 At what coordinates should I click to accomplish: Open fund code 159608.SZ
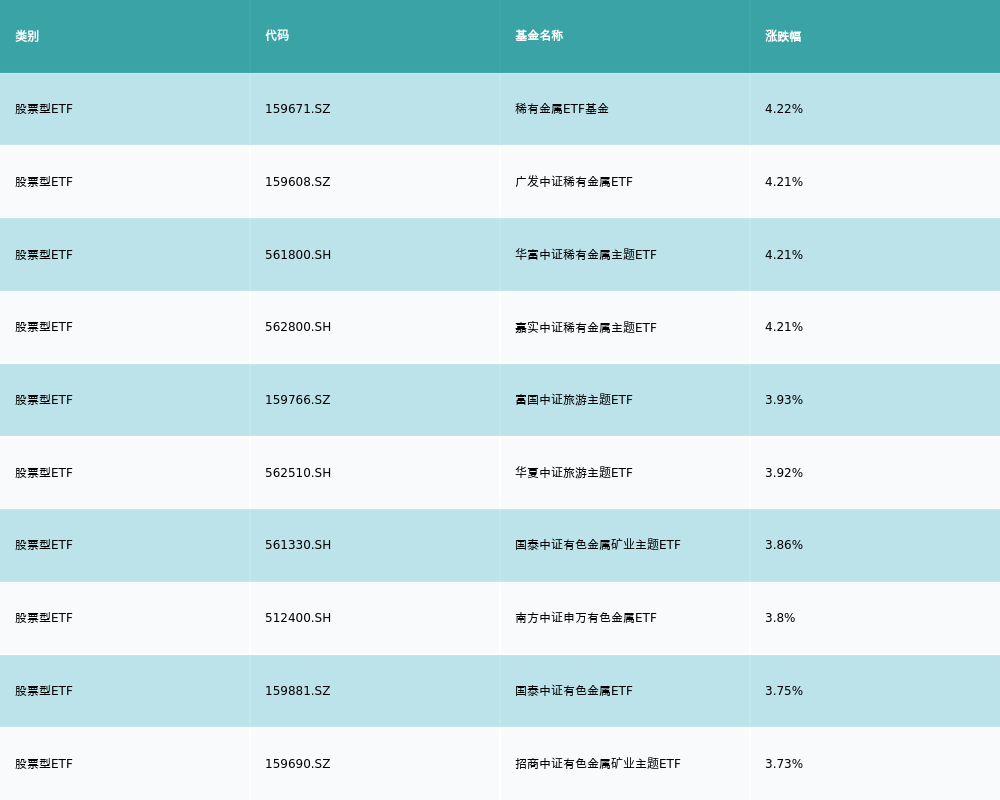coord(297,182)
